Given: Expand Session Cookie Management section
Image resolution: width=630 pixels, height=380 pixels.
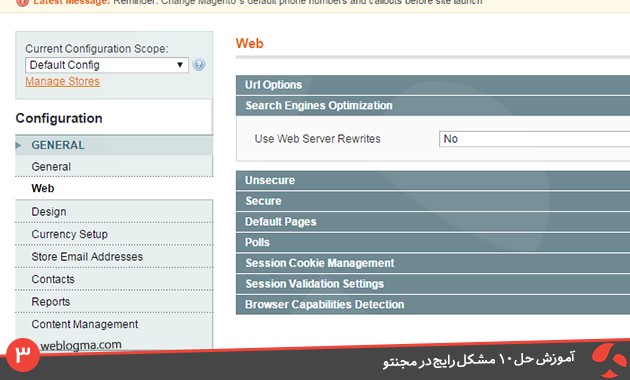Looking at the screenshot, I should tap(433, 263).
